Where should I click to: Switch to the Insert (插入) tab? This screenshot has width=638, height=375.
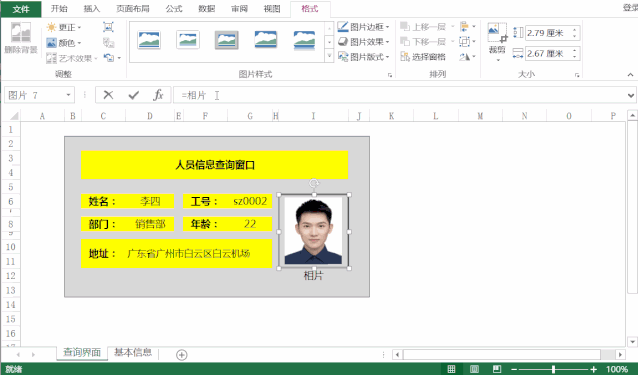[x=92, y=9]
